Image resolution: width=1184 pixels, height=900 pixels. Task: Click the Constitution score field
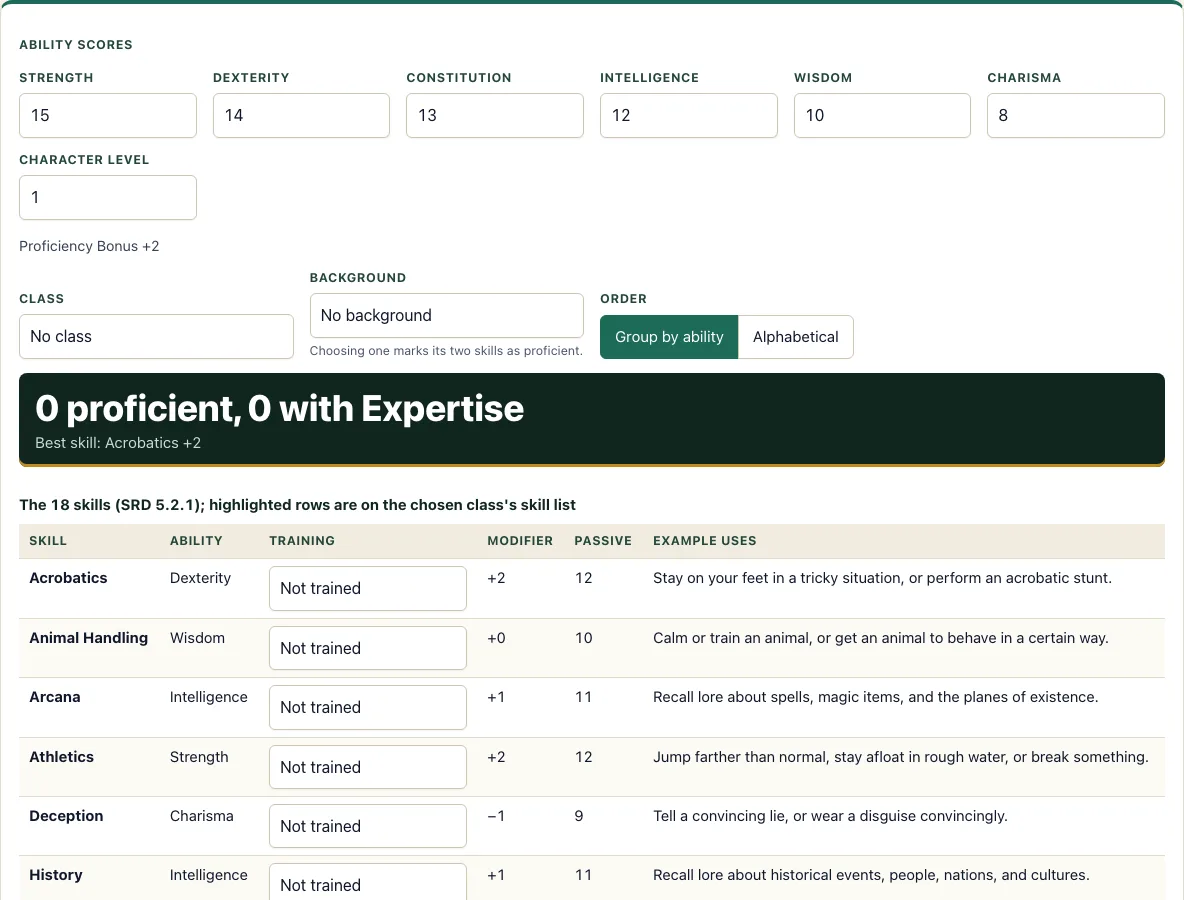click(495, 116)
